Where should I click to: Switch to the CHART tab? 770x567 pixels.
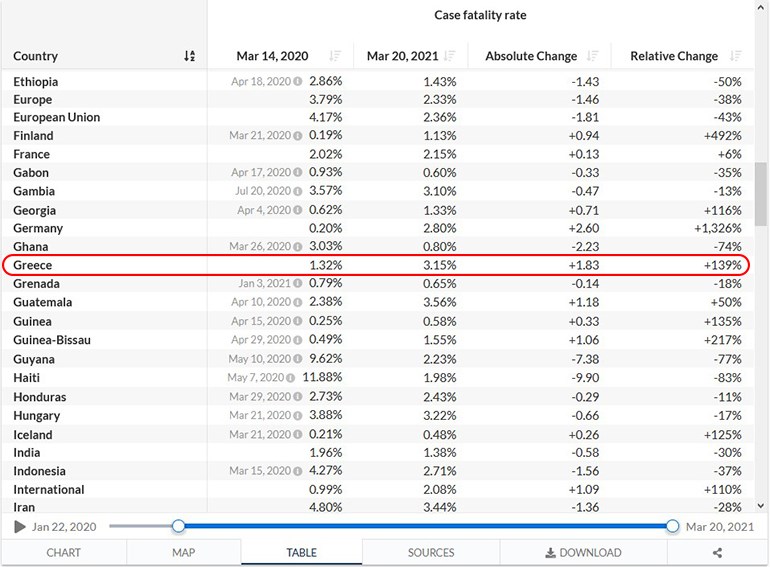(64, 553)
